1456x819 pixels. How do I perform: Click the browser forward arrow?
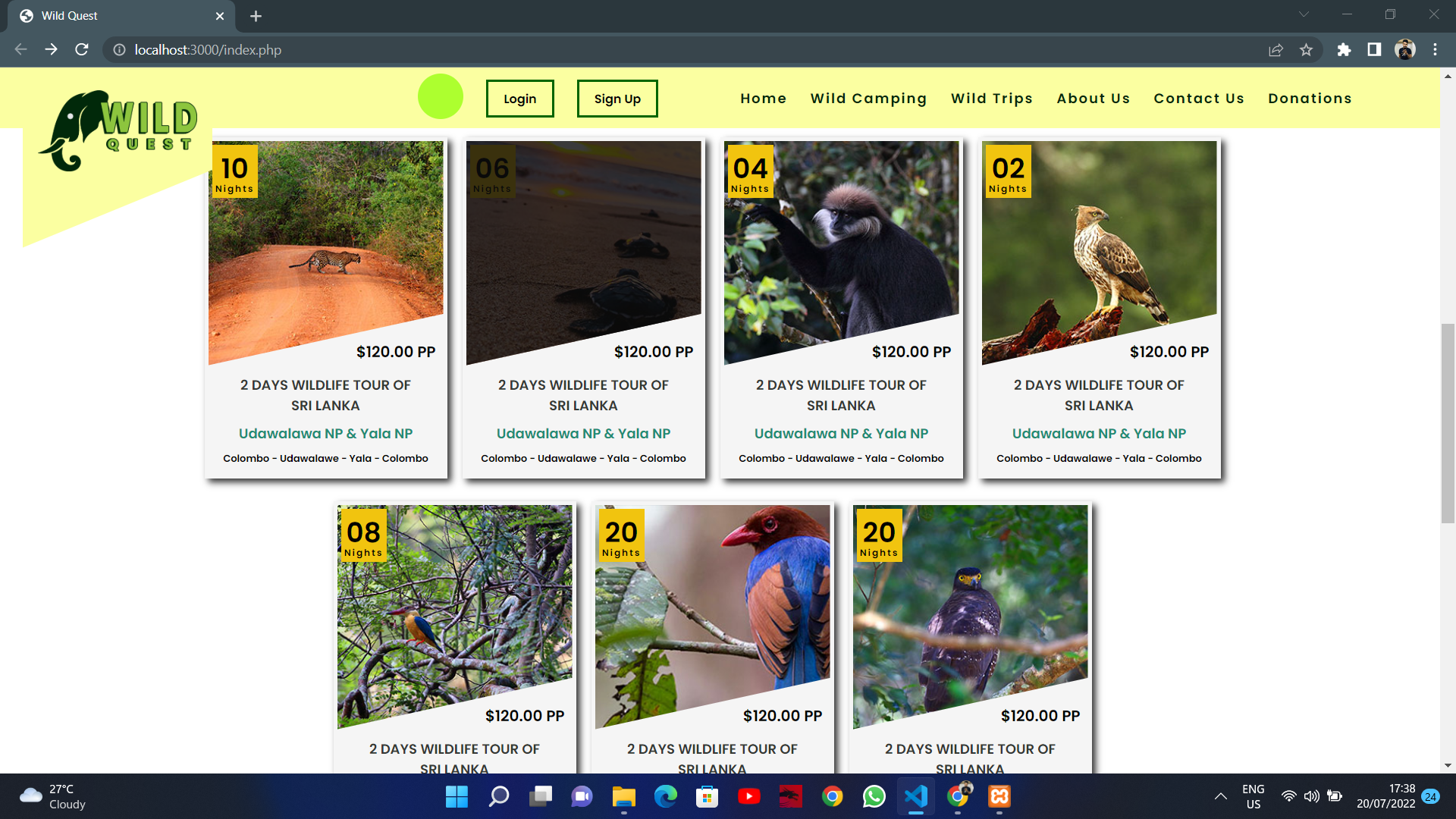coord(51,49)
